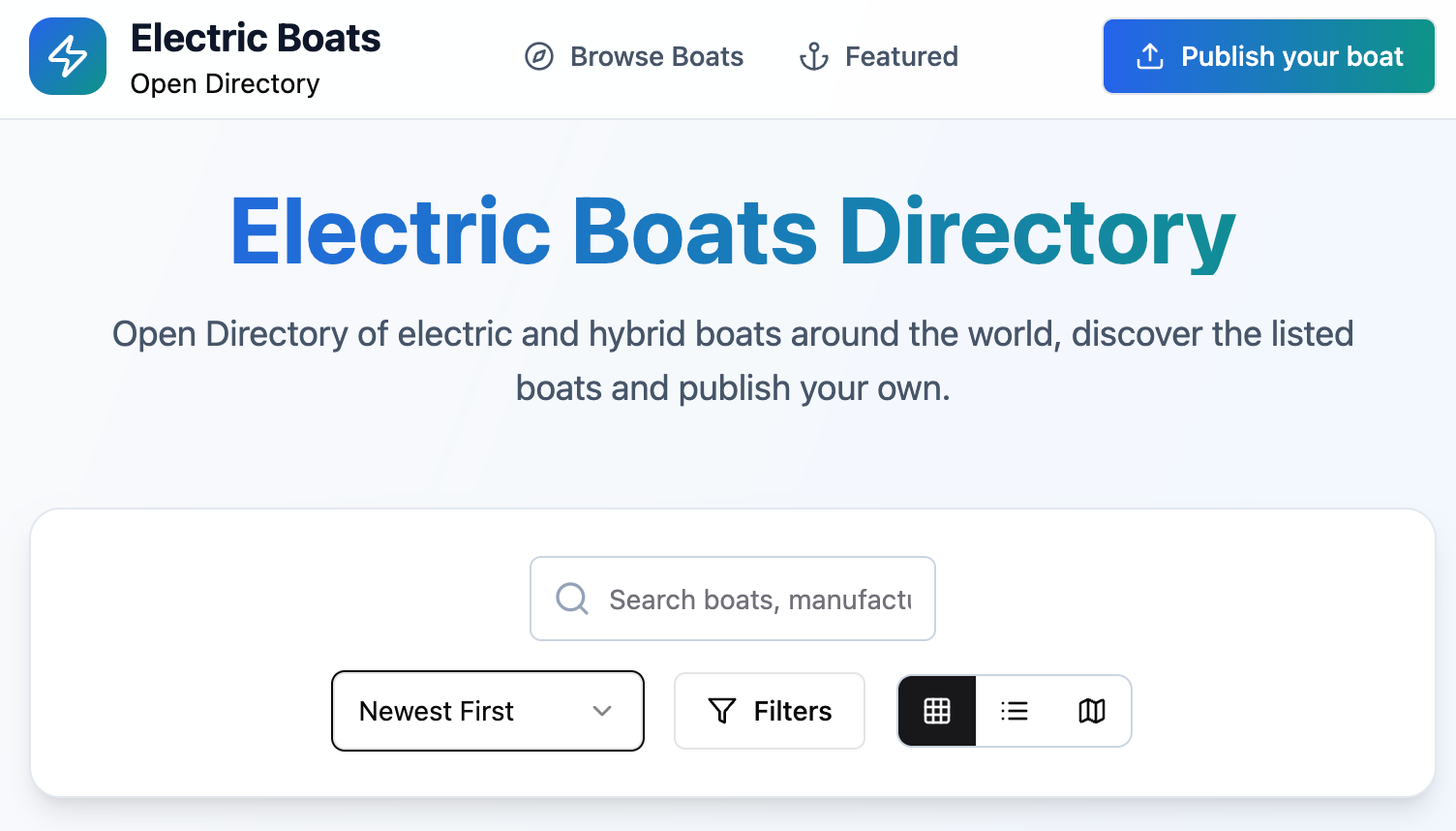Screen dimensions: 1456x831
Task: Expand the Filters panel
Action: 770,711
